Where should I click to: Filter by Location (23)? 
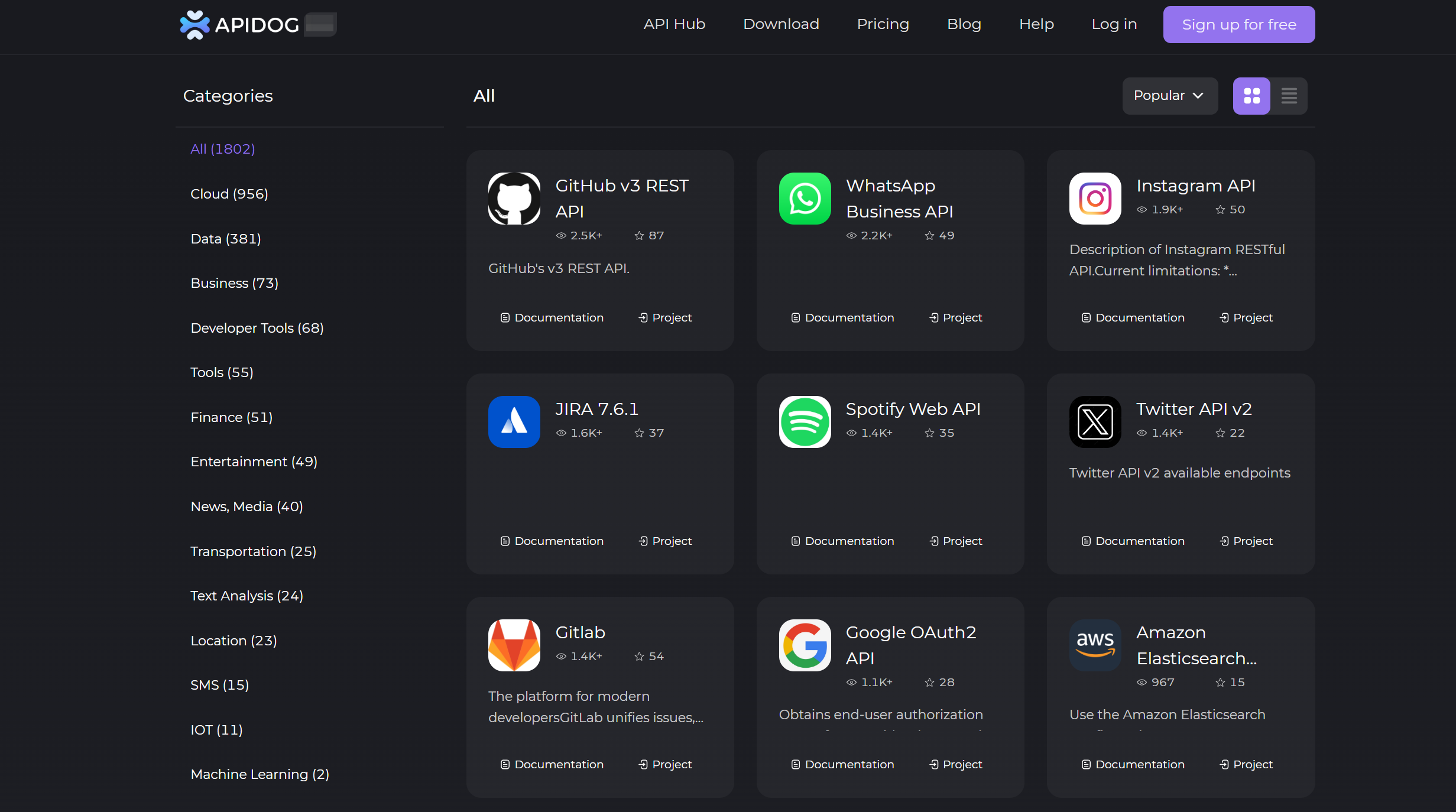click(x=234, y=641)
